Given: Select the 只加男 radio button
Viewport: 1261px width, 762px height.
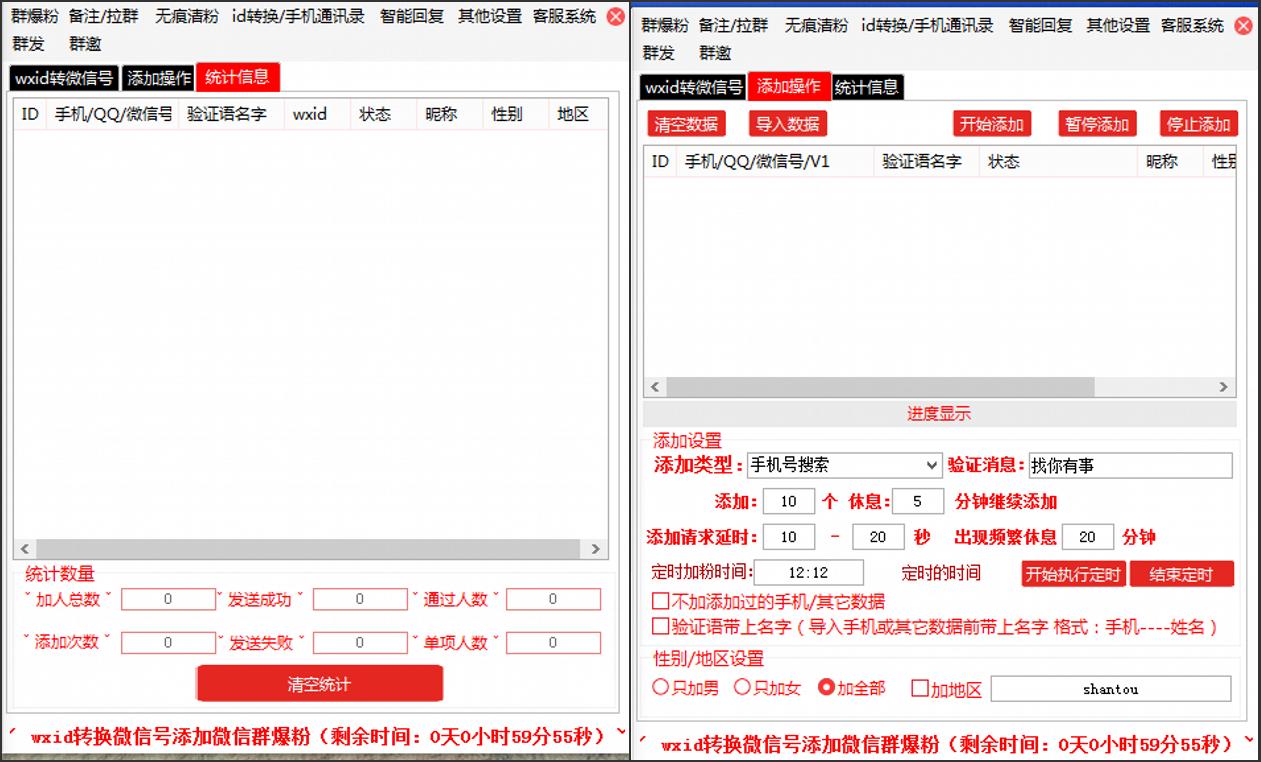Looking at the screenshot, I should [661, 687].
